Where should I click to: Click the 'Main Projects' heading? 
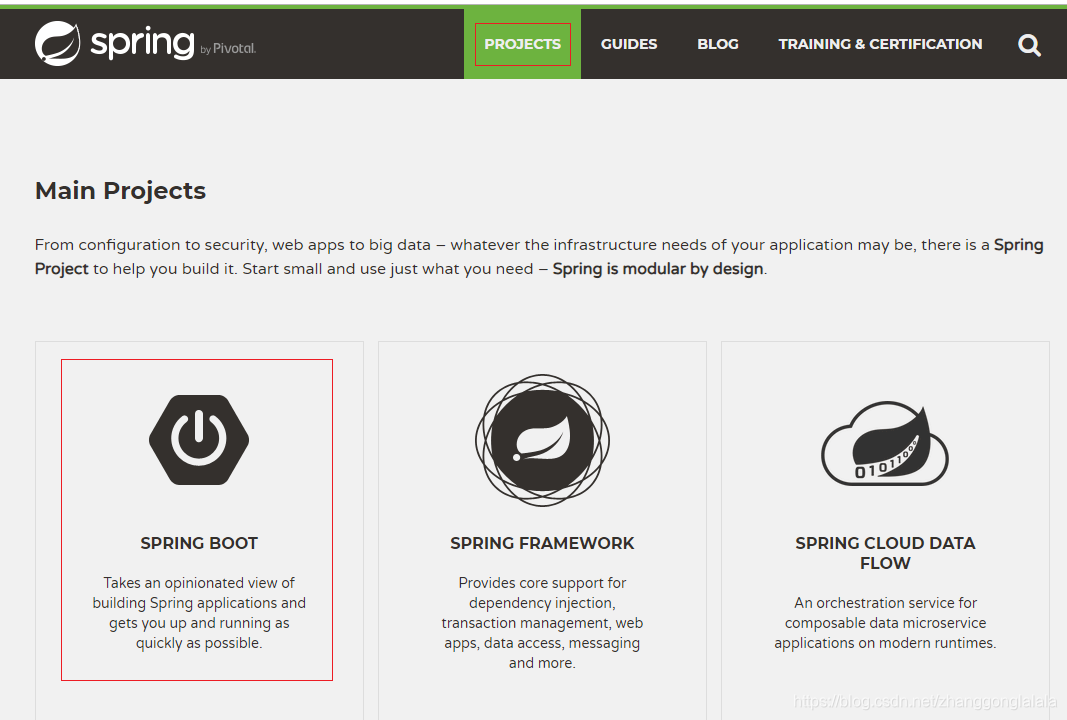[x=120, y=191]
